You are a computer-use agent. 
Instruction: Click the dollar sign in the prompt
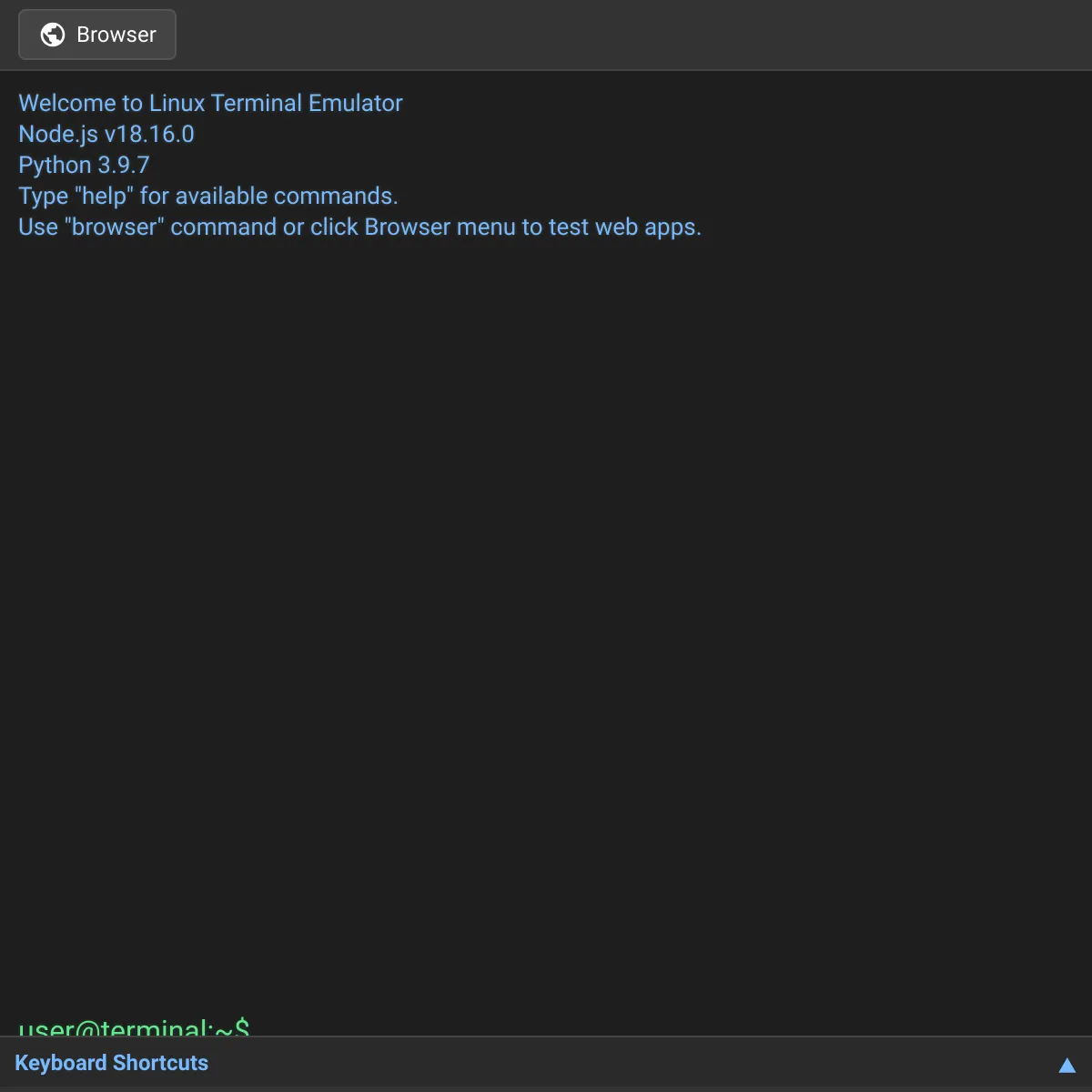[242, 1028]
